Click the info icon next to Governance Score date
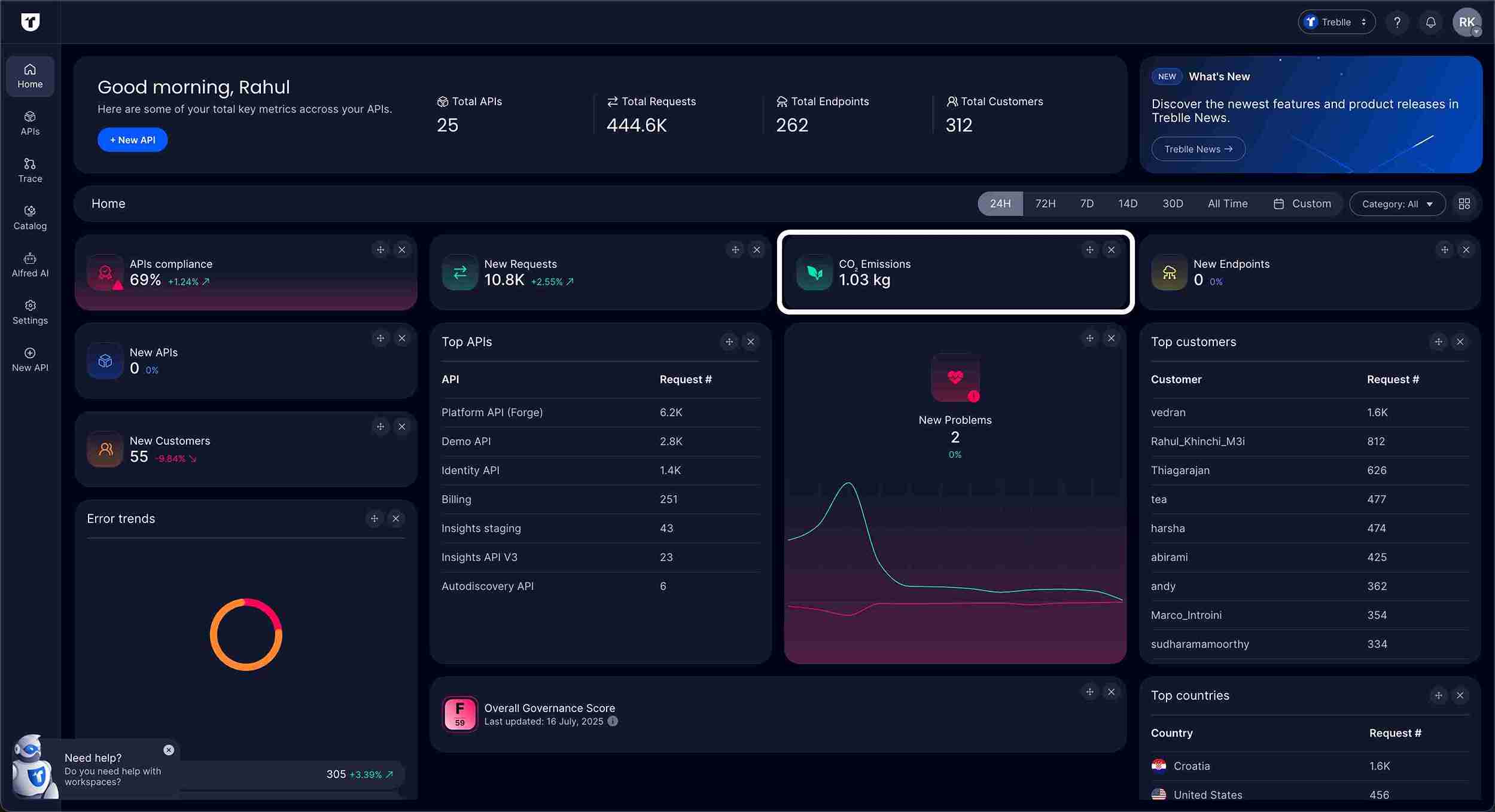This screenshot has width=1495, height=812. coord(613,721)
